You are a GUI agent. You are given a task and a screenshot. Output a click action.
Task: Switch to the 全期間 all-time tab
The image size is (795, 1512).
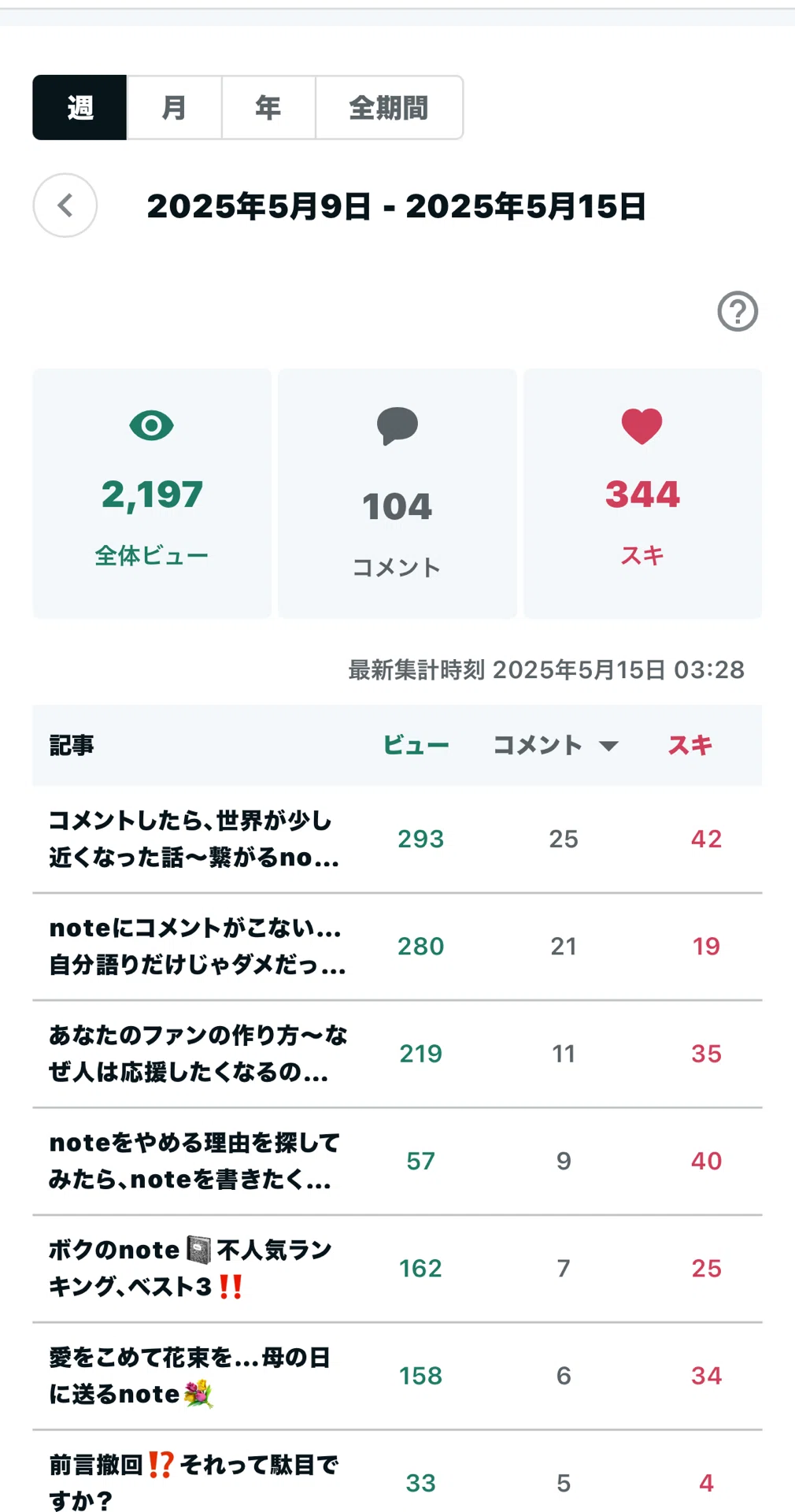click(x=389, y=107)
